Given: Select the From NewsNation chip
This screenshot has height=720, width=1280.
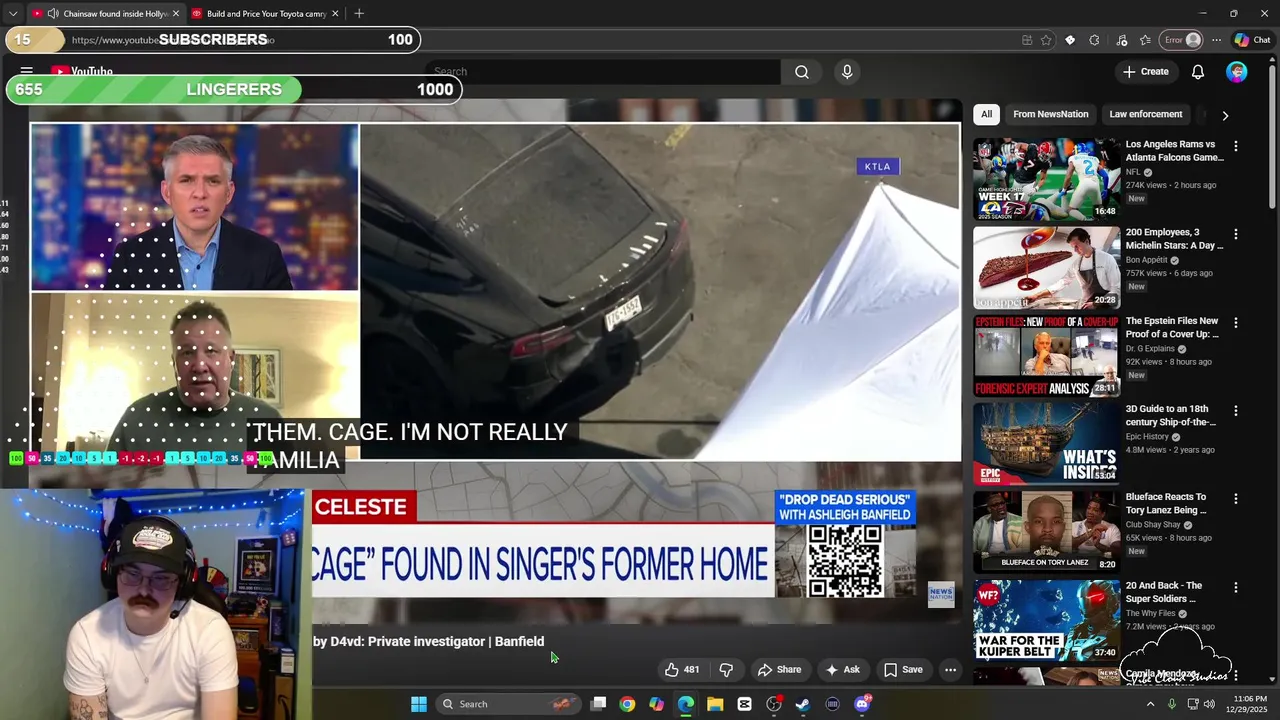Looking at the screenshot, I should (1050, 114).
